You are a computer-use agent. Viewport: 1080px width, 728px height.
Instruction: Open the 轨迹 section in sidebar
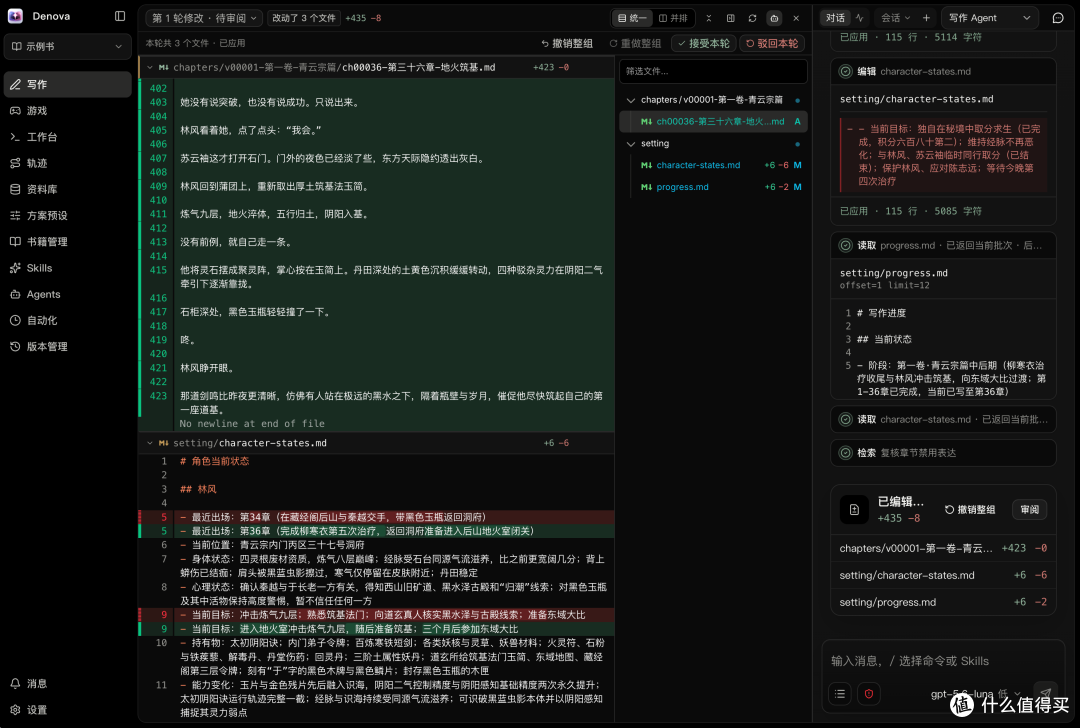point(68,163)
